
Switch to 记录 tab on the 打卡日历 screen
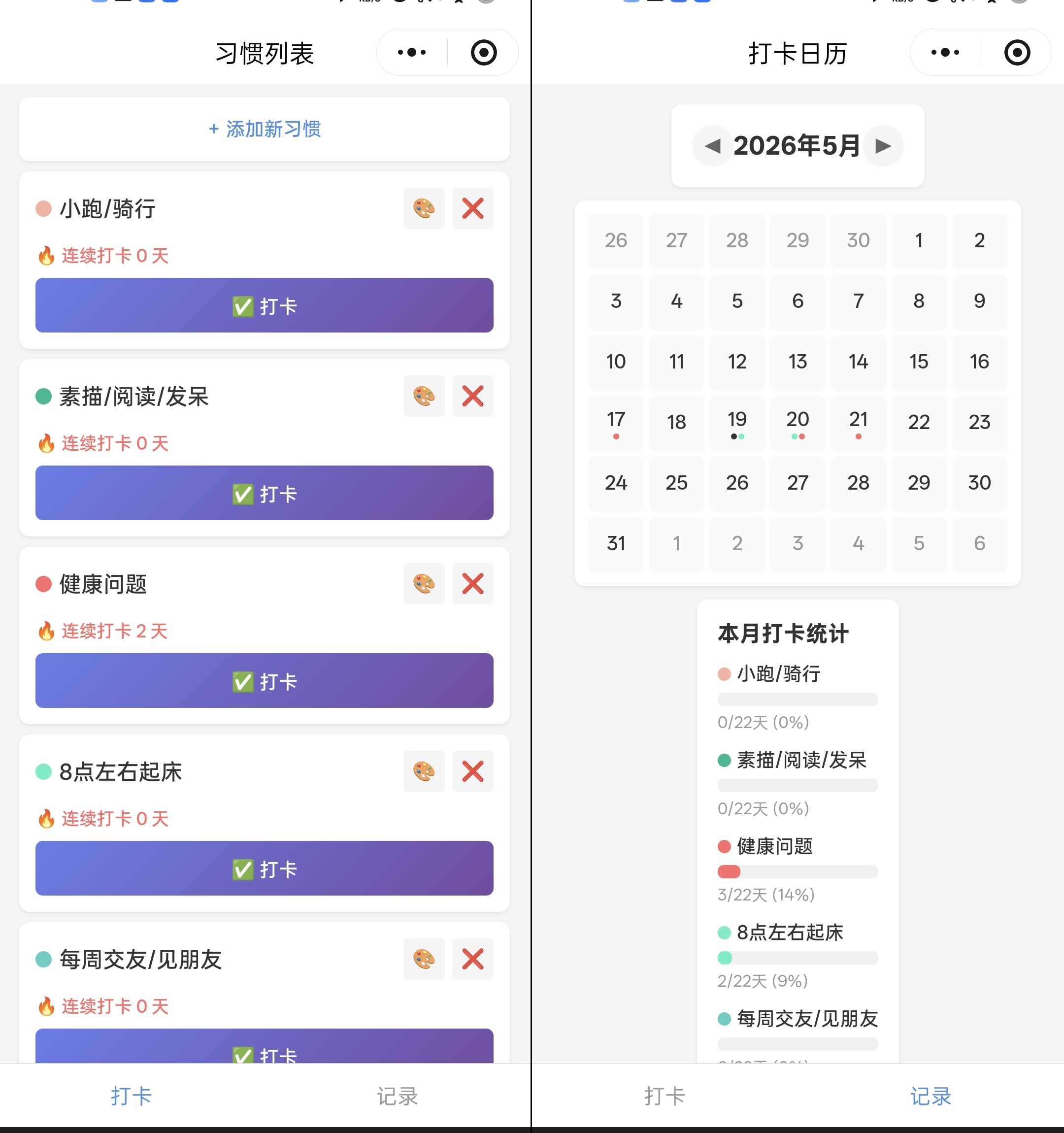[931, 1096]
